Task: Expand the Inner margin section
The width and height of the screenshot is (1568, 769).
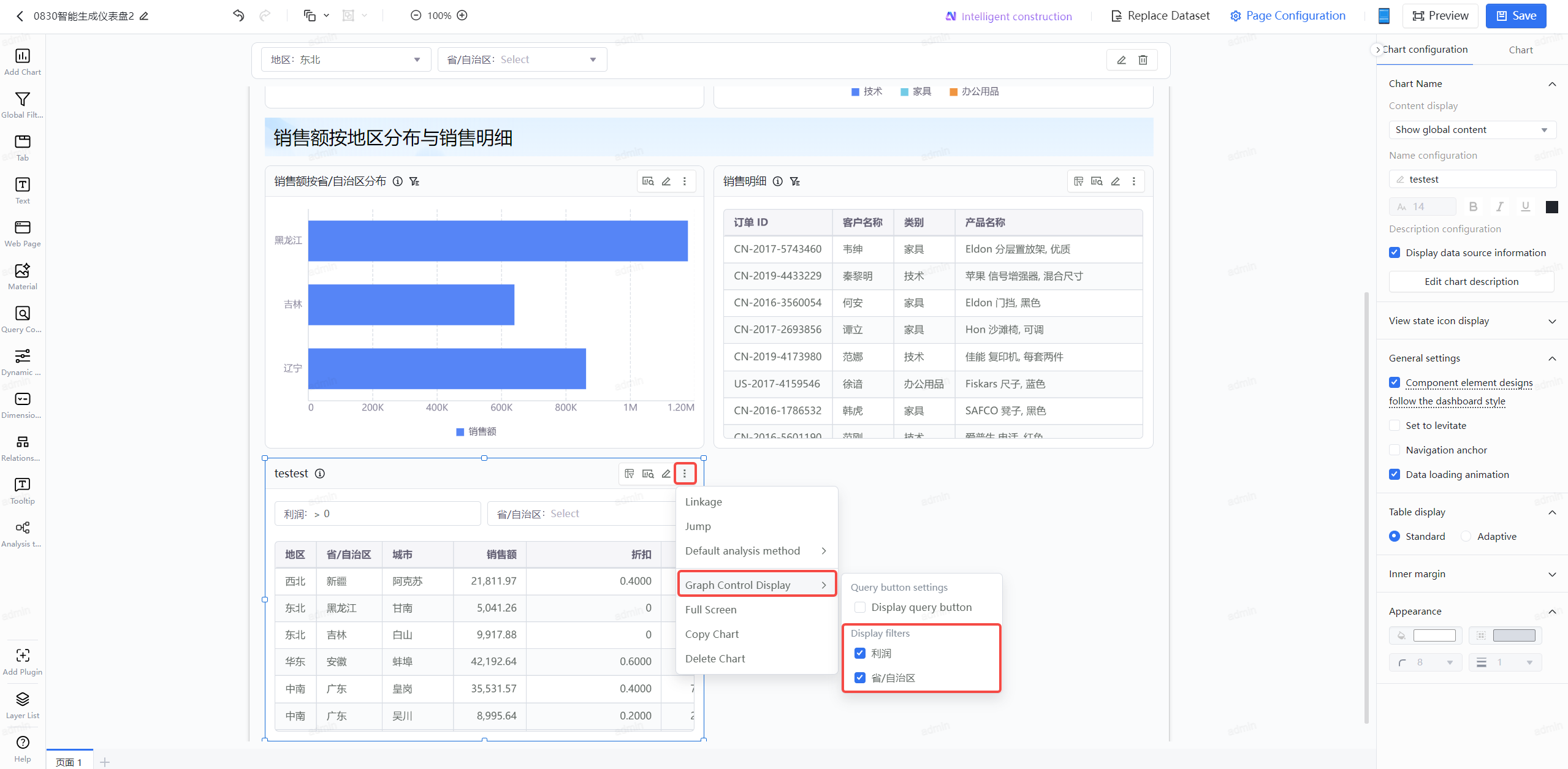Action: point(1552,574)
